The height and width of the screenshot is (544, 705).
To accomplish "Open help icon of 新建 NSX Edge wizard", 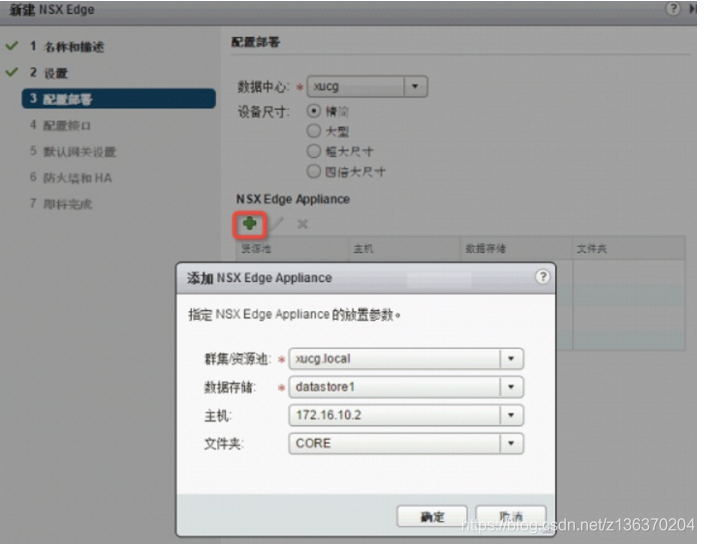I will tap(673, 9).
